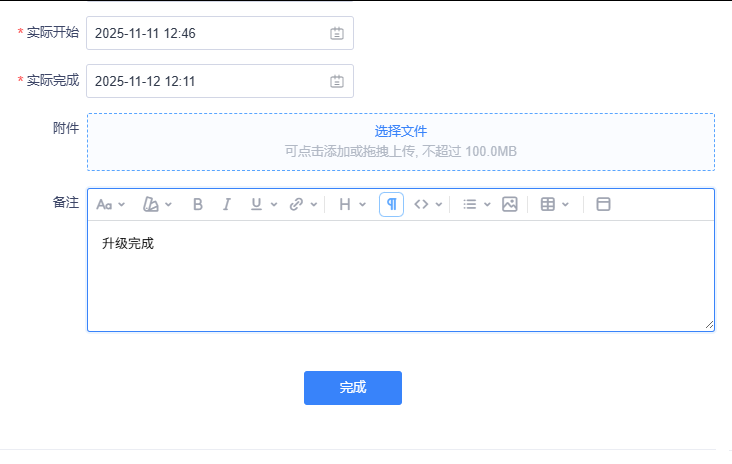Click the editor resize handle corner
The image size is (732, 464).
click(x=709, y=325)
